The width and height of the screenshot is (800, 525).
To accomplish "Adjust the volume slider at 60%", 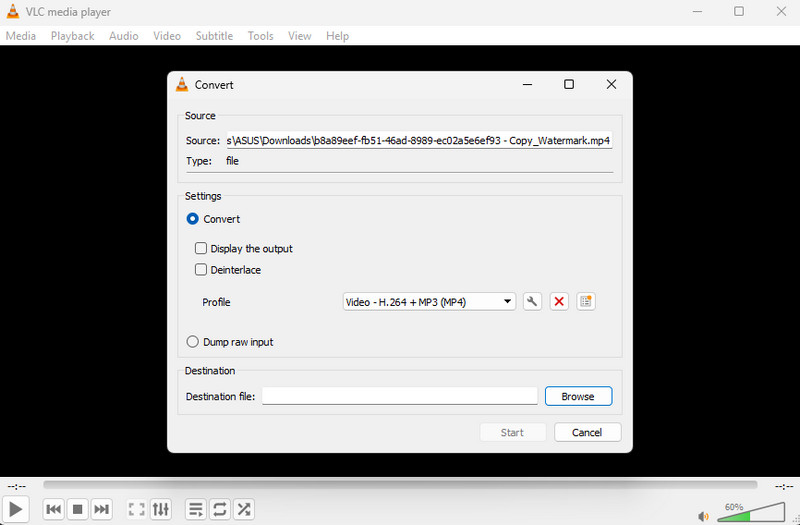I will tap(751, 513).
